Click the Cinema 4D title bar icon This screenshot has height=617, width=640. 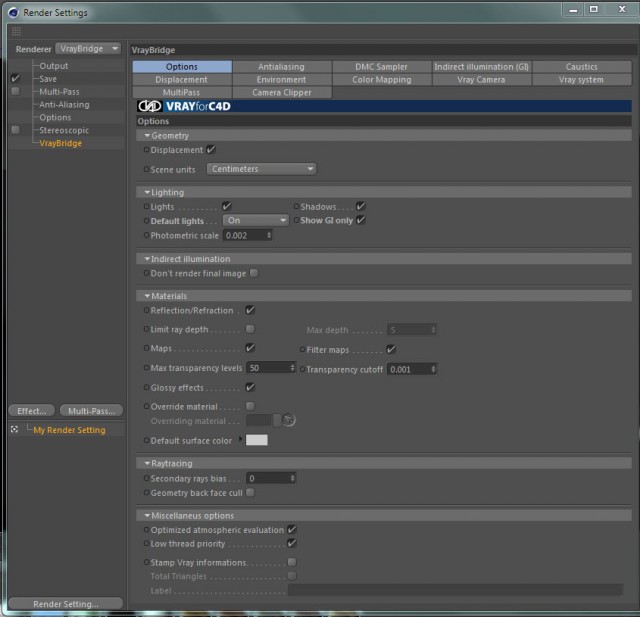pos(13,13)
